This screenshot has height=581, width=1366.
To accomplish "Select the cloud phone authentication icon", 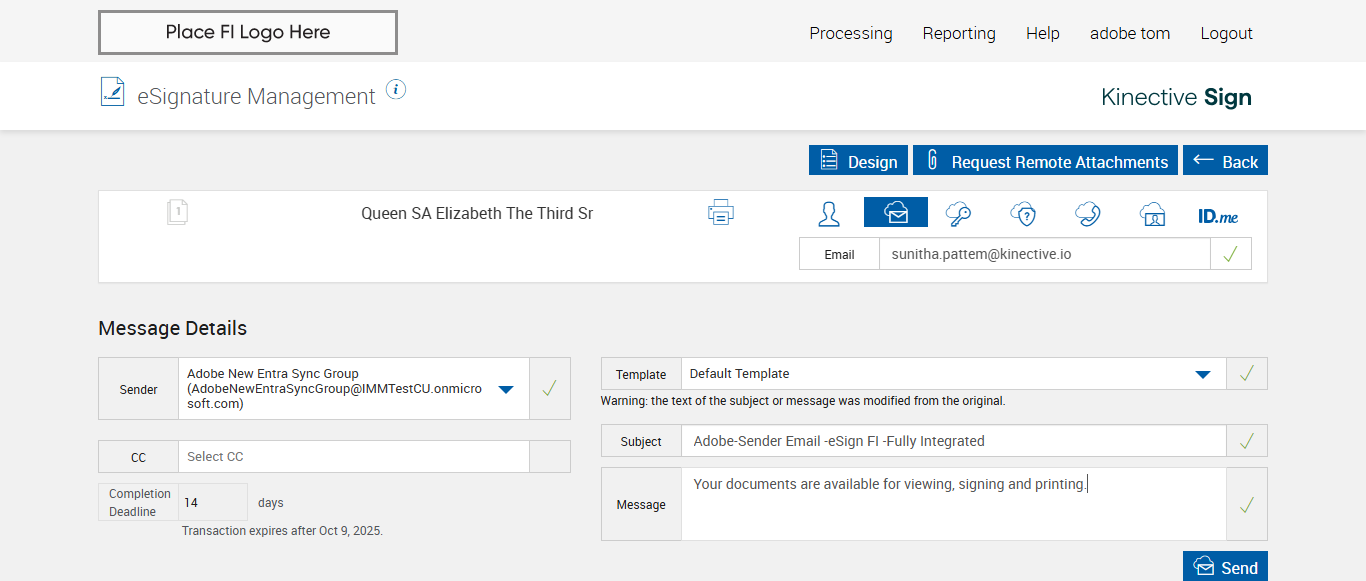I will pyautogui.click(x=1088, y=213).
